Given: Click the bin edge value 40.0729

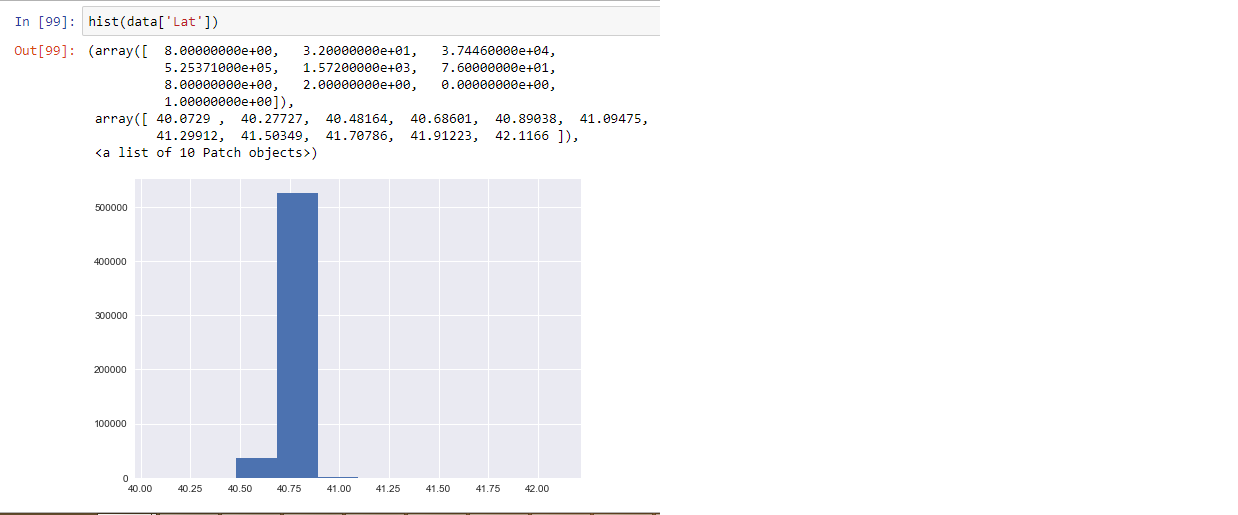Looking at the screenshot, I should (187, 119).
